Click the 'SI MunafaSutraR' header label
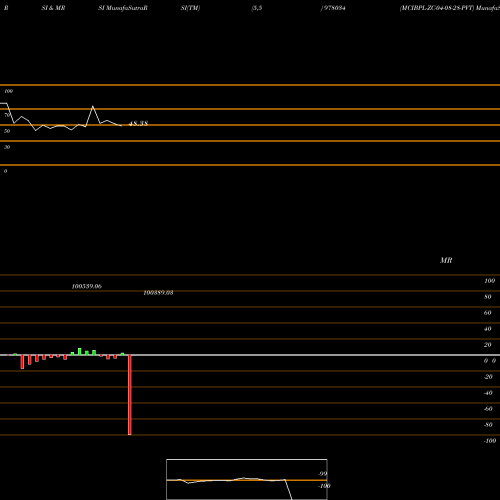Screen dimensions: 500x500 pyautogui.click(x=123, y=8)
